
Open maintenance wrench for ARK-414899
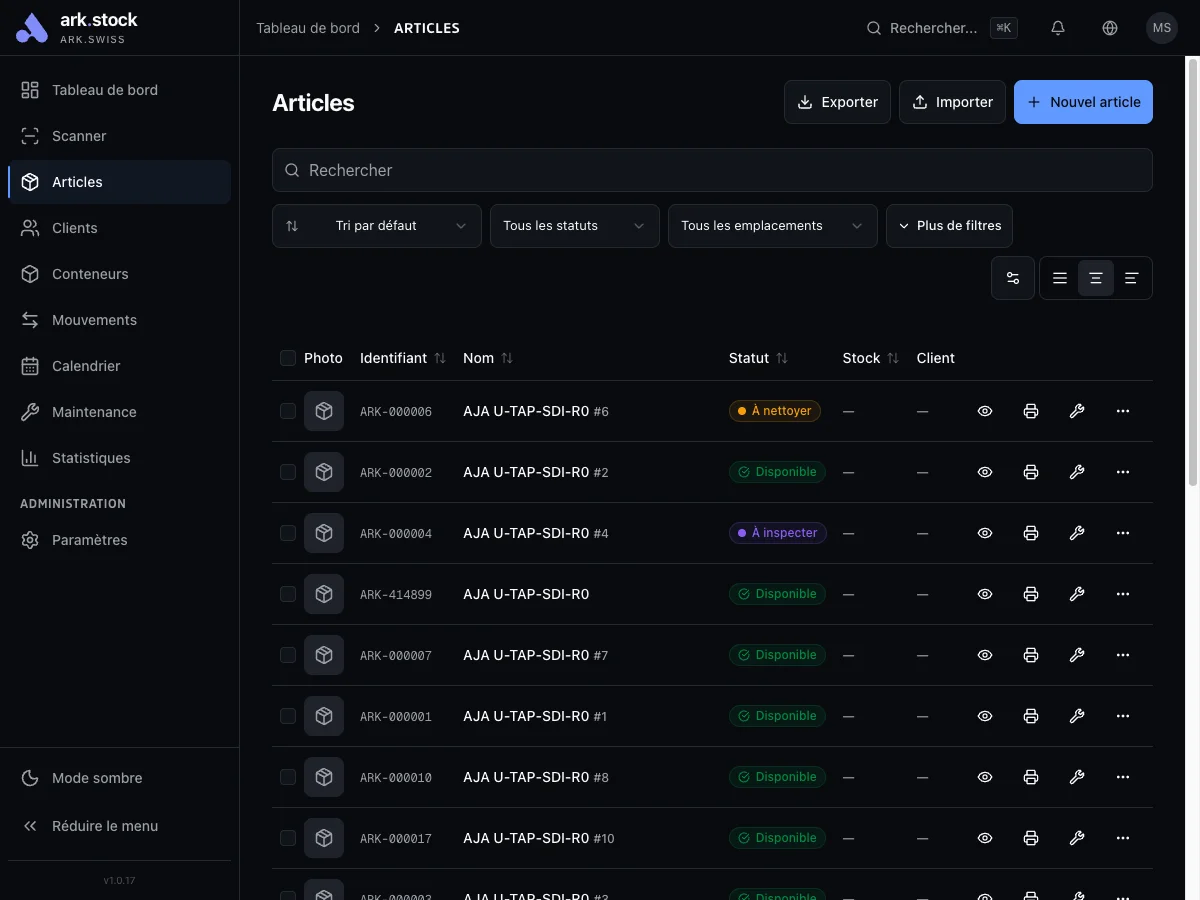[x=1077, y=593]
